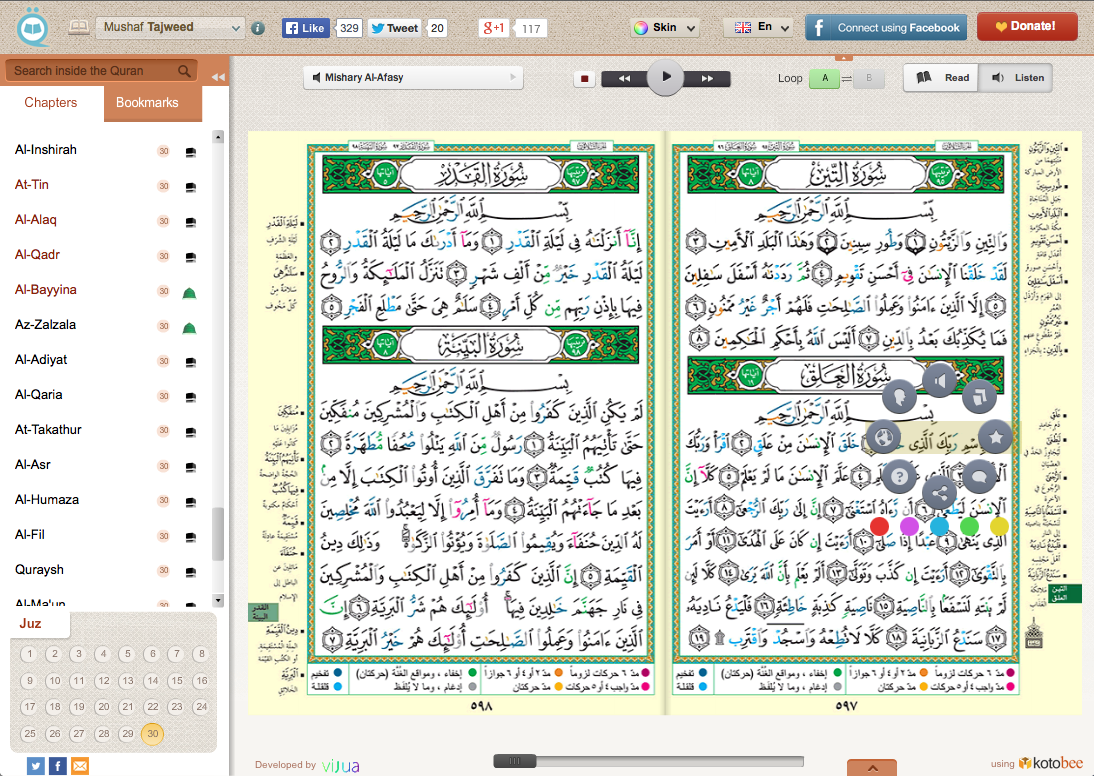Click the page slider handle at bottom
1094x776 pixels.
[x=514, y=761]
